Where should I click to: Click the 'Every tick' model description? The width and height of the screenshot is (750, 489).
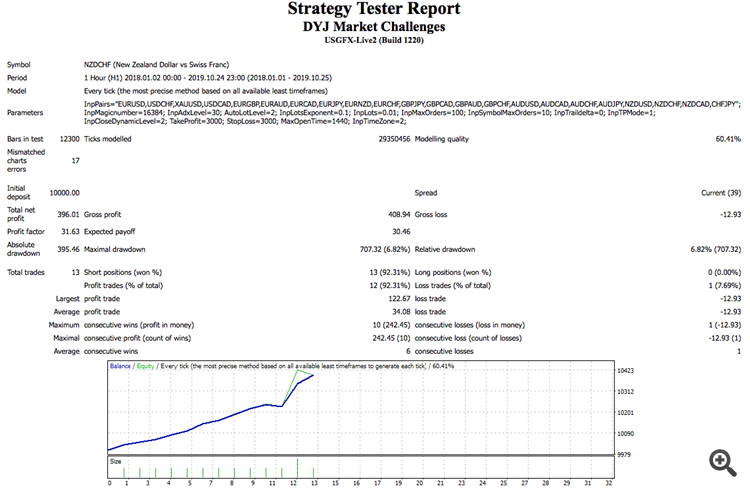click(206, 91)
